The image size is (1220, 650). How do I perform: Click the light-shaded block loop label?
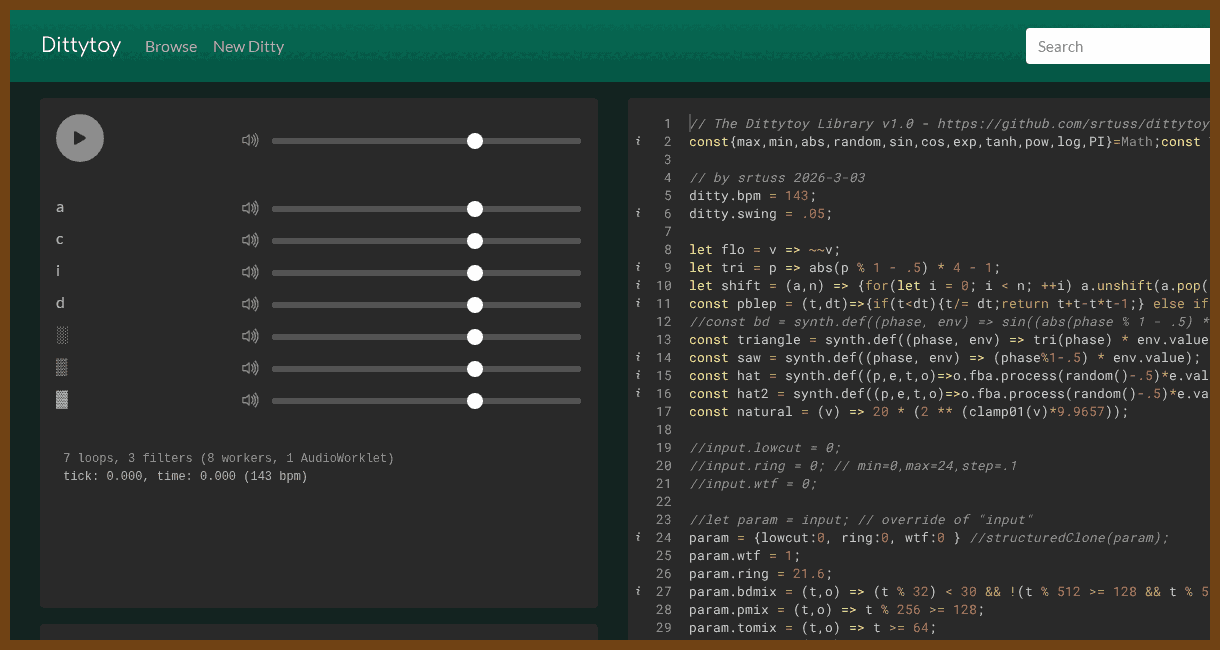point(62,335)
